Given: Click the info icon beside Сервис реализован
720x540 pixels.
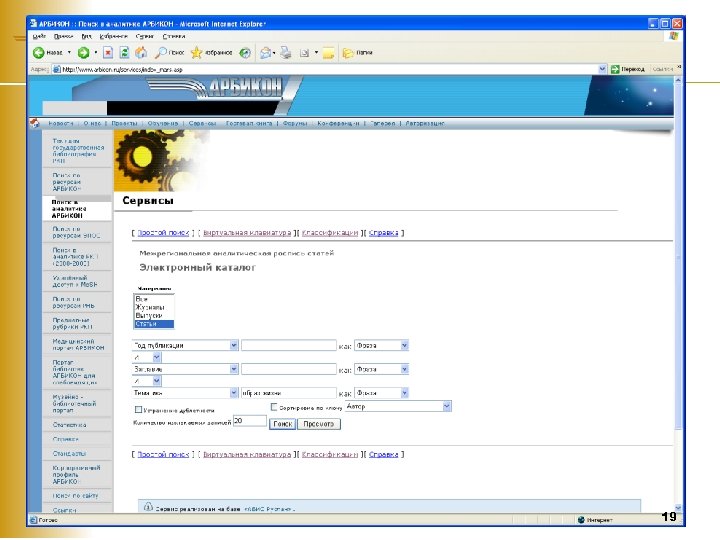Looking at the screenshot, I should pos(148,506).
